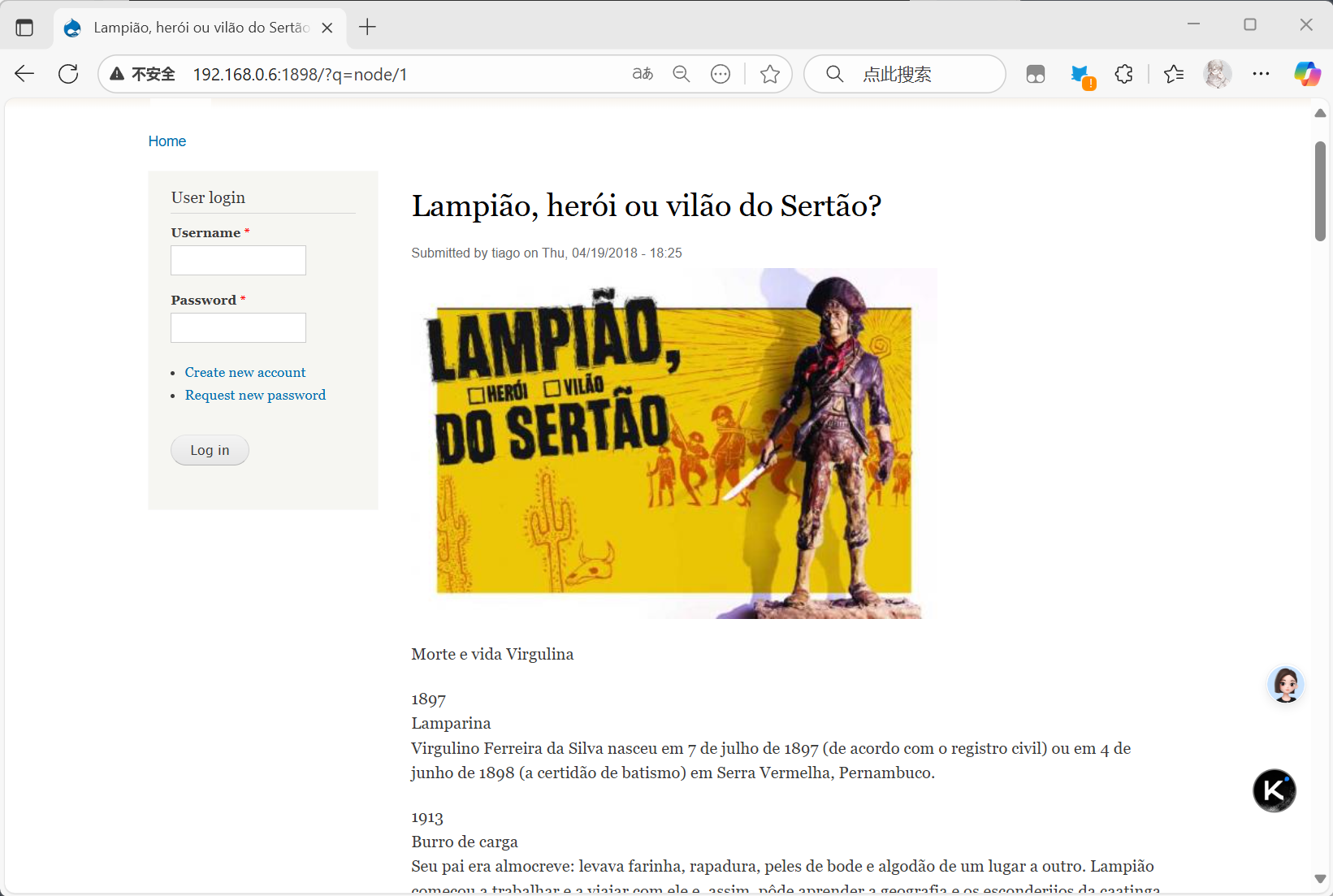Open Copilot sidebar

pyautogui.click(x=1307, y=74)
